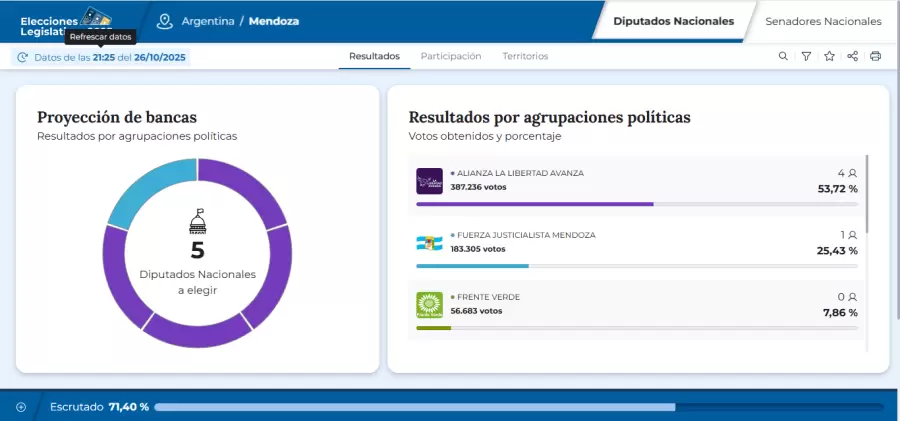Screen dimensions: 900x421
Task: Open the Participación tab
Action: [x=450, y=56]
